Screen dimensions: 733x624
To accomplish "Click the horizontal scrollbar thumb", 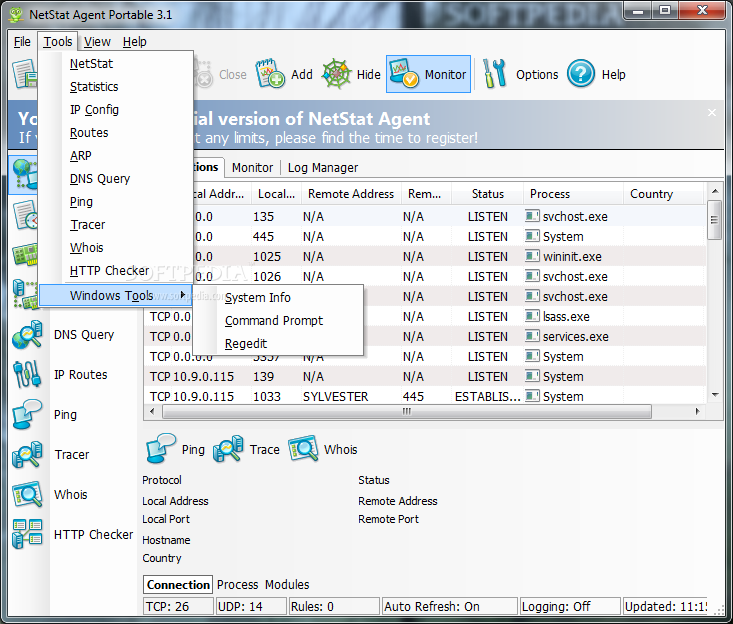I will [407, 411].
